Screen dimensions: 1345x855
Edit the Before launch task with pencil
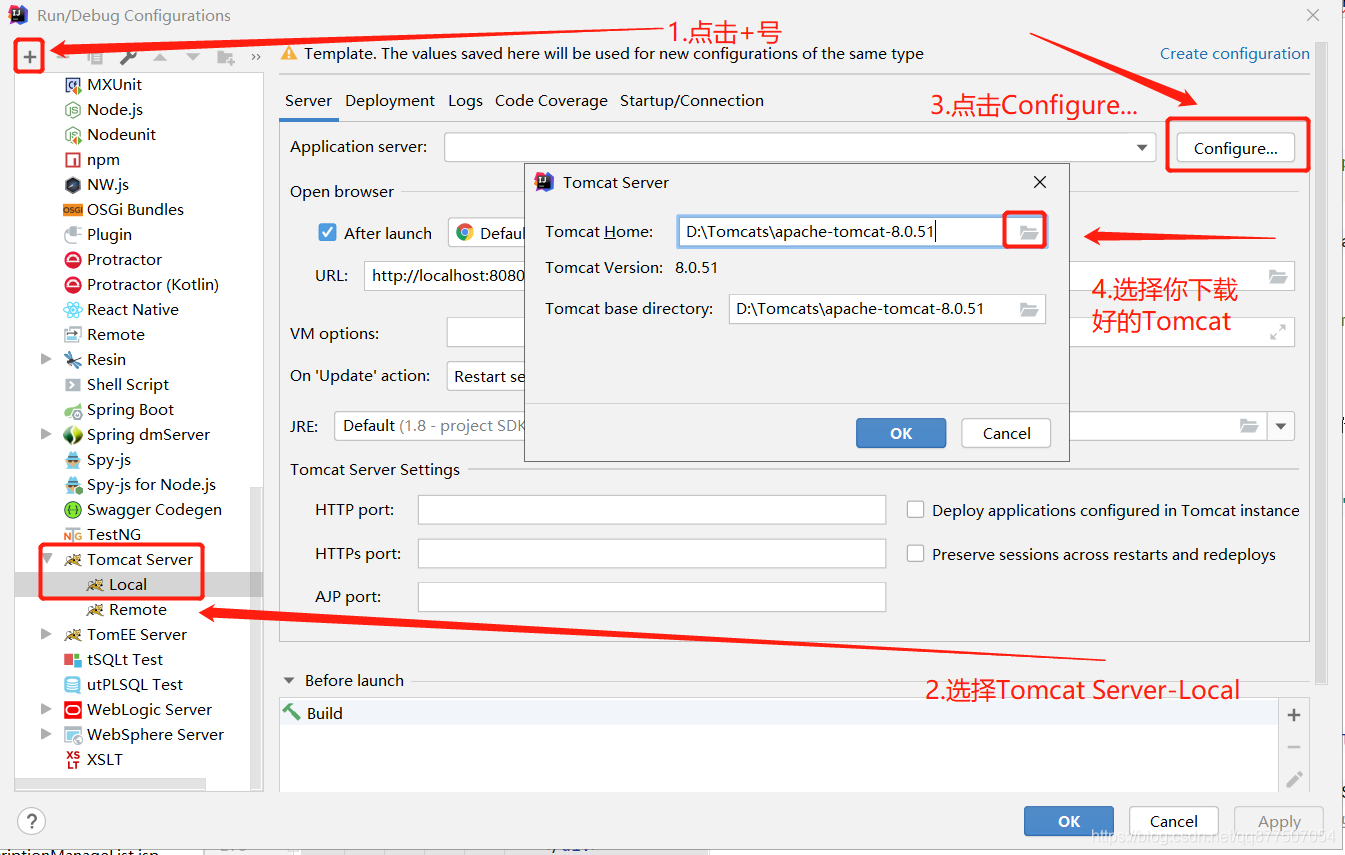pos(1294,779)
